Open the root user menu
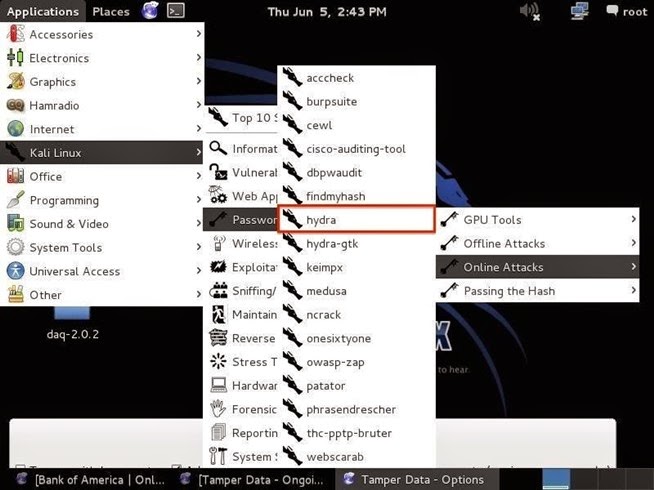 point(627,11)
